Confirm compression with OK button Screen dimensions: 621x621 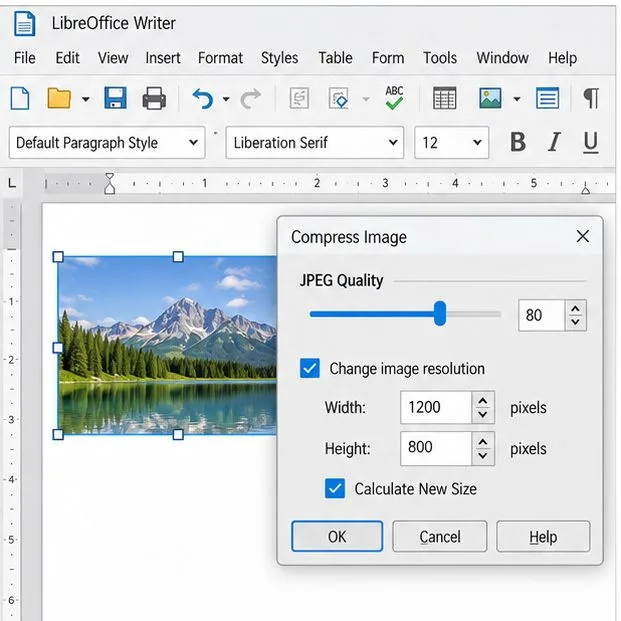pyautogui.click(x=337, y=536)
